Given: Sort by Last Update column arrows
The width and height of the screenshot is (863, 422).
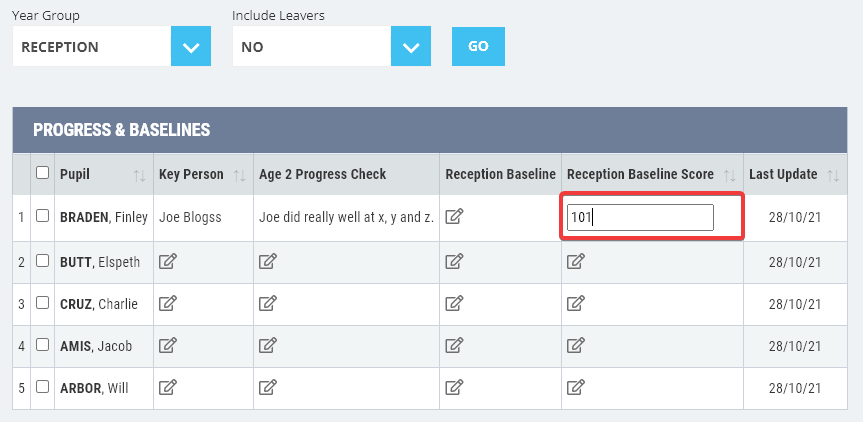Looking at the screenshot, I should tap(833, 176).
